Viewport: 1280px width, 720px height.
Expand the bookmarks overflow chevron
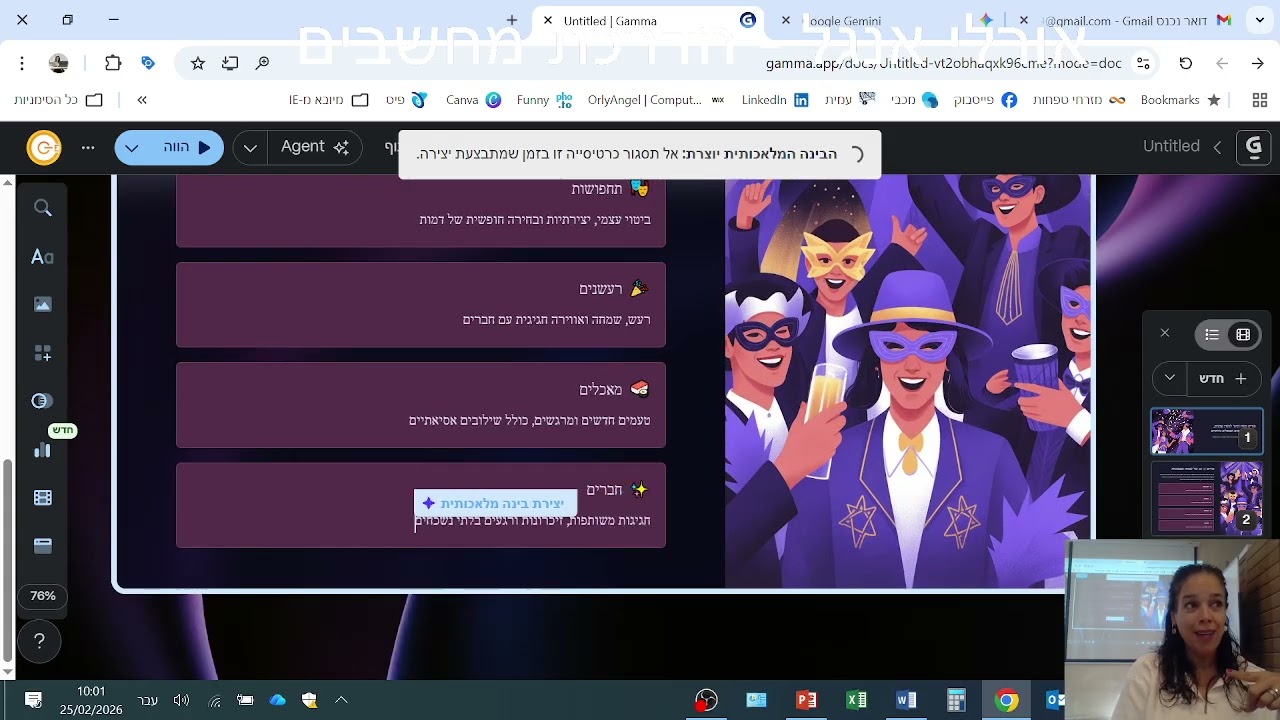point(142,100)
